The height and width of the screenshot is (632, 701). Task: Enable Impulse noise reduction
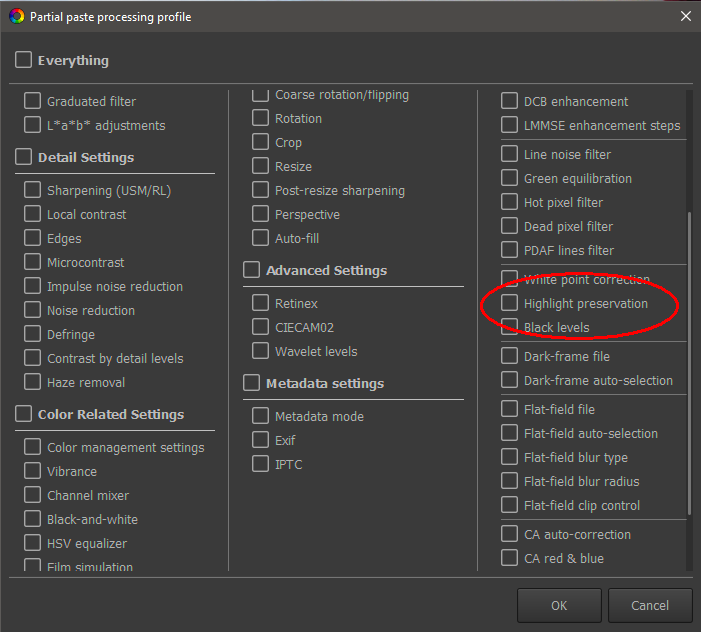point(32,286)
